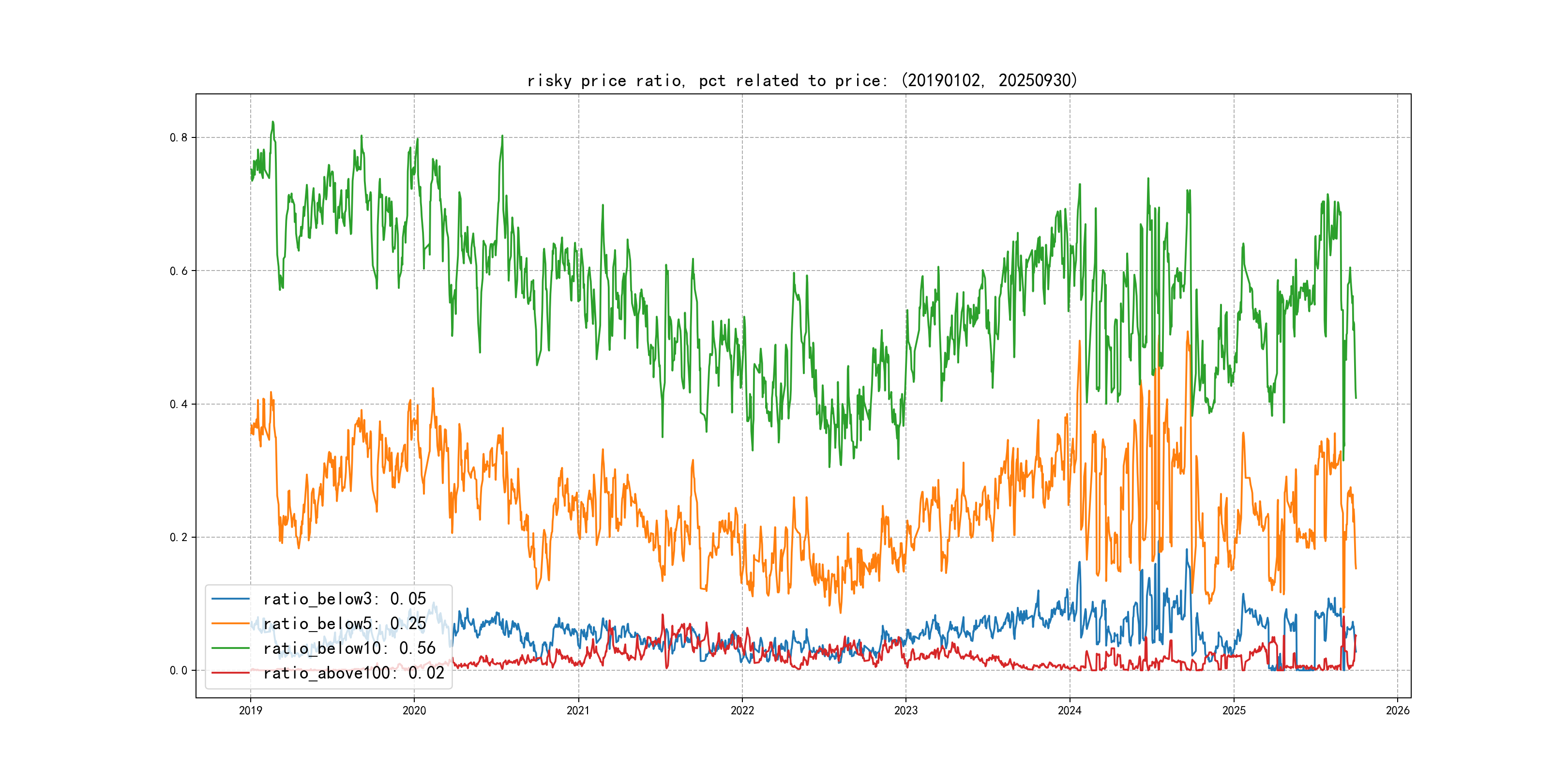Select legend entry ratio_below3: 0.05
Viewport: 1568px width, 784px height.
point(345,599)
